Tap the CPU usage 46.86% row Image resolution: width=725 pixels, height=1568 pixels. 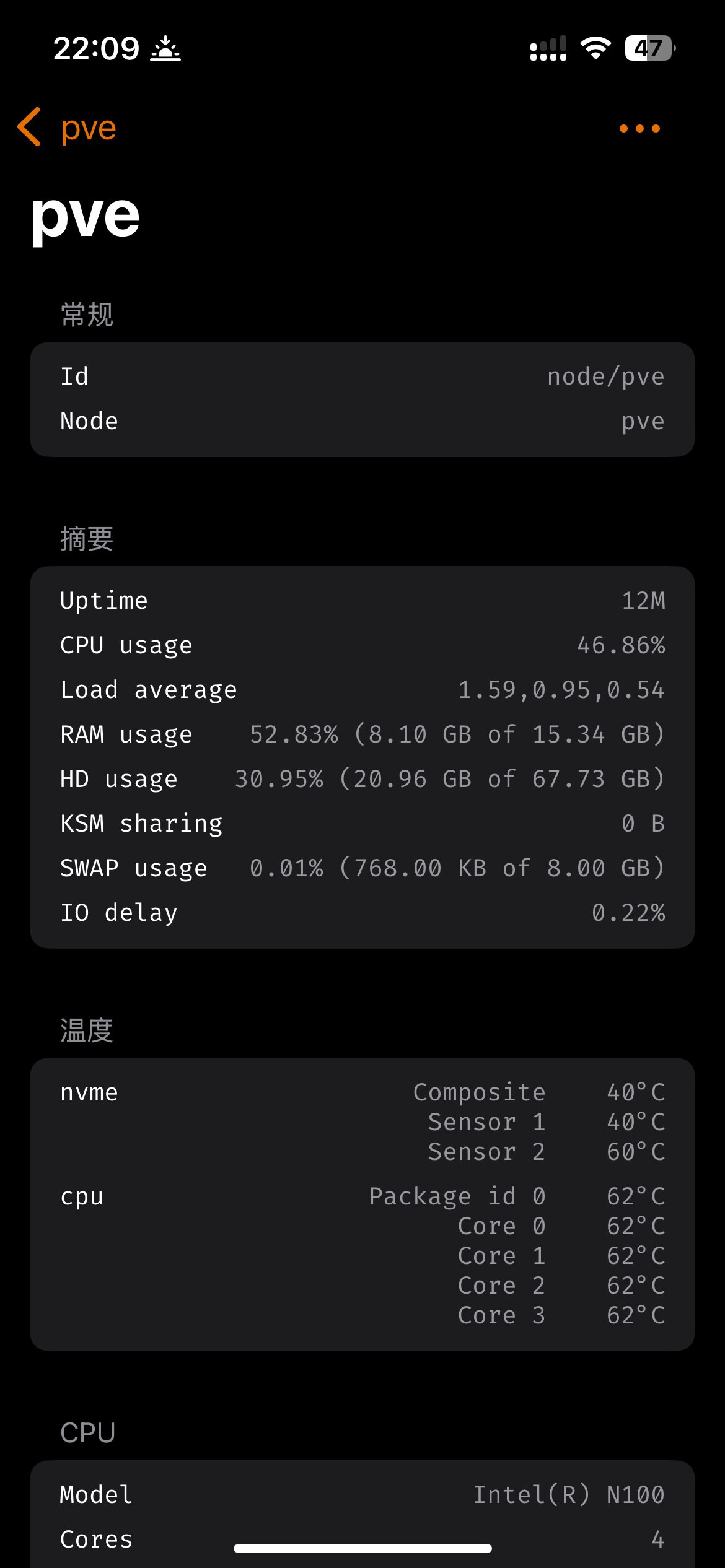(362, 645)
